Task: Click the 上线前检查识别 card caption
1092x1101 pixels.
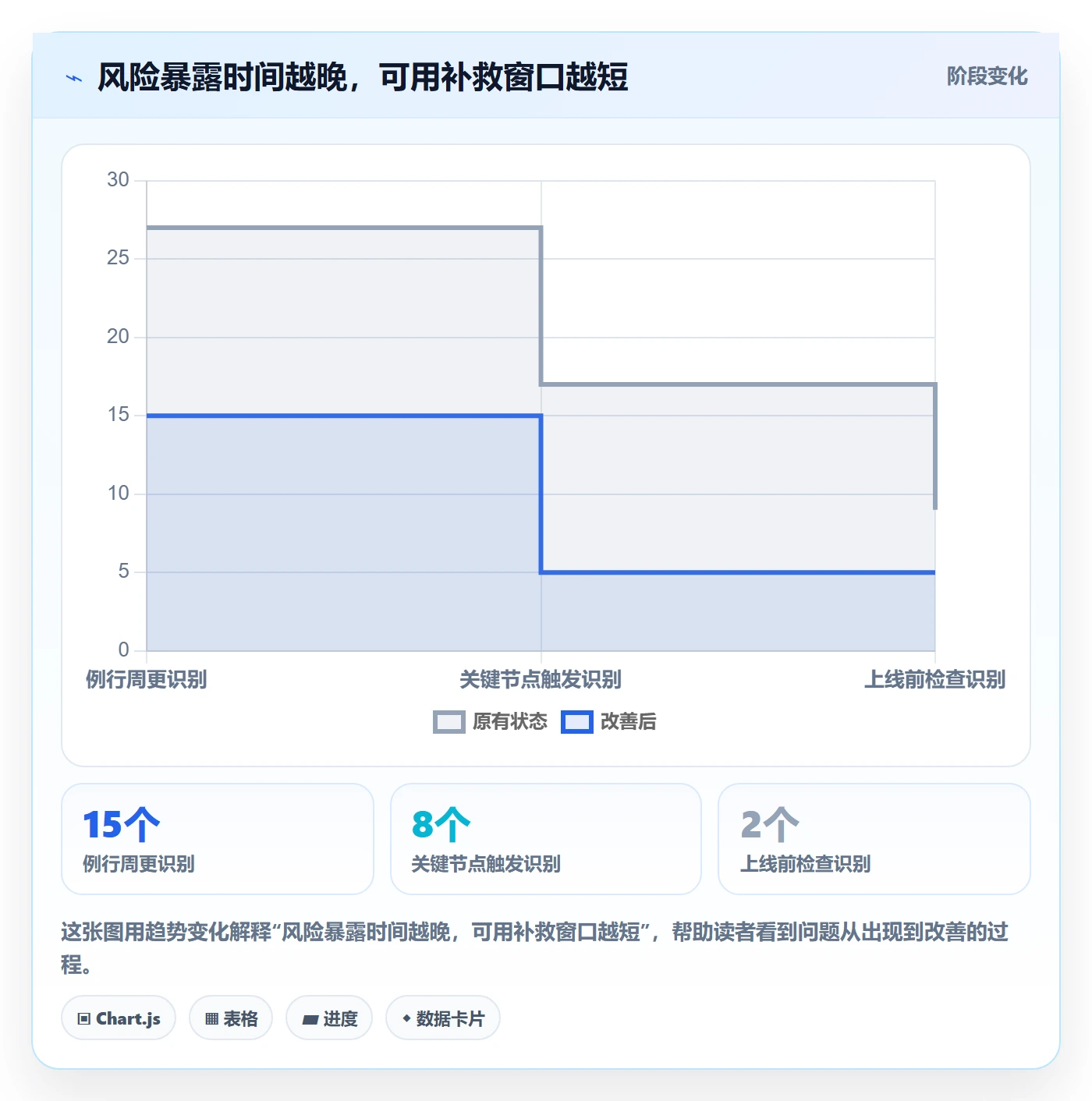Action: (x=806, y=864)
